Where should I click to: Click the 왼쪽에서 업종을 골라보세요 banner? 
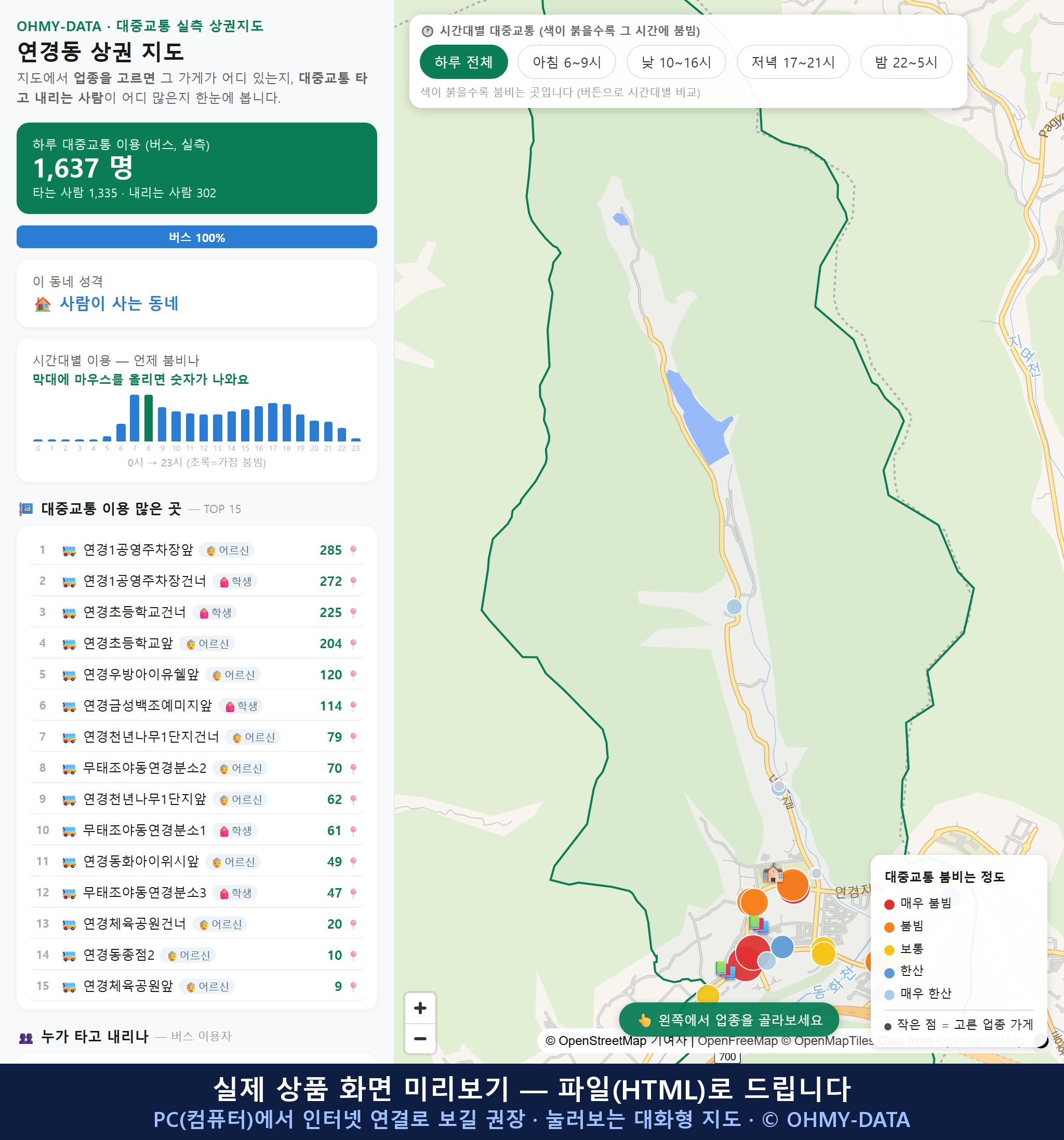click(x=729, y=1020)
